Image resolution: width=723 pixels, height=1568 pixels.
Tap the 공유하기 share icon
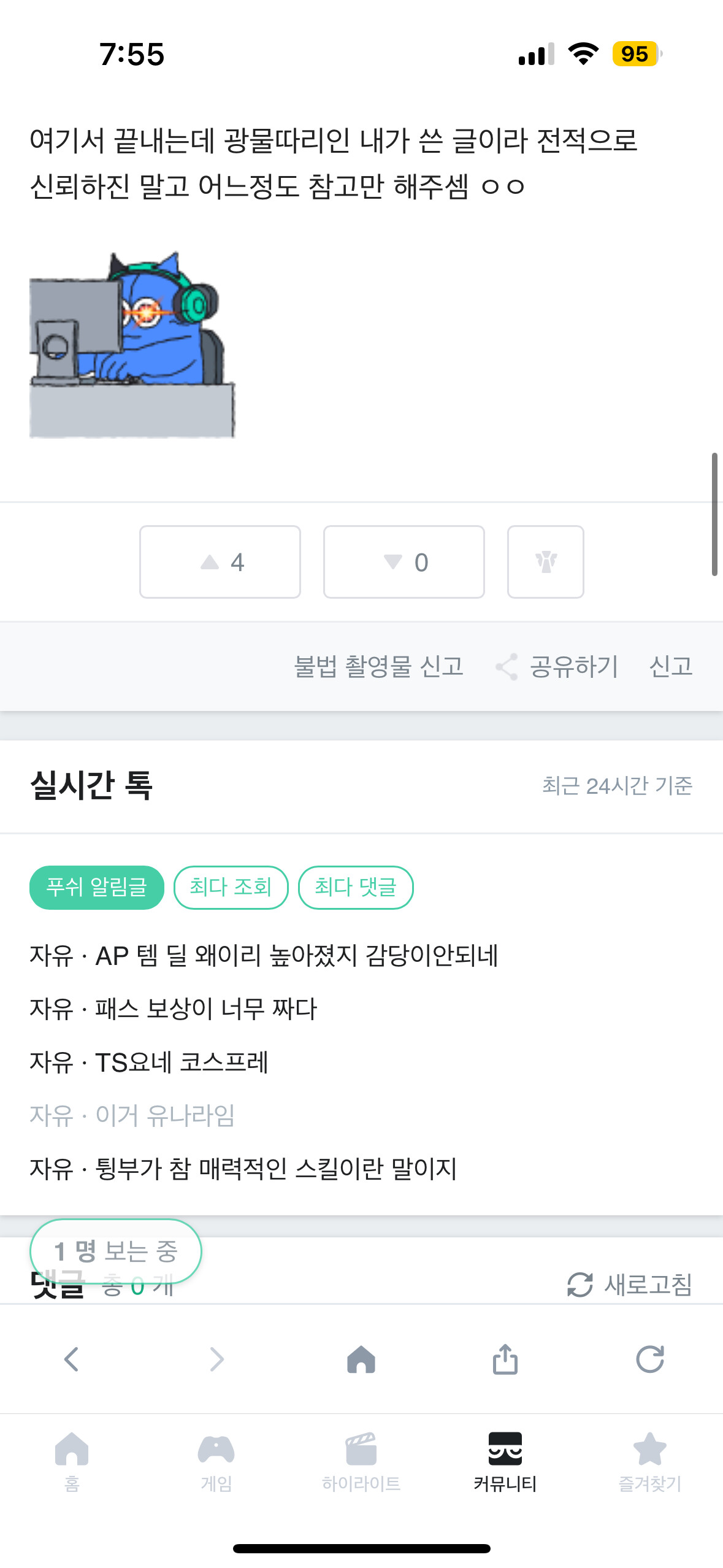click(507, 667)
